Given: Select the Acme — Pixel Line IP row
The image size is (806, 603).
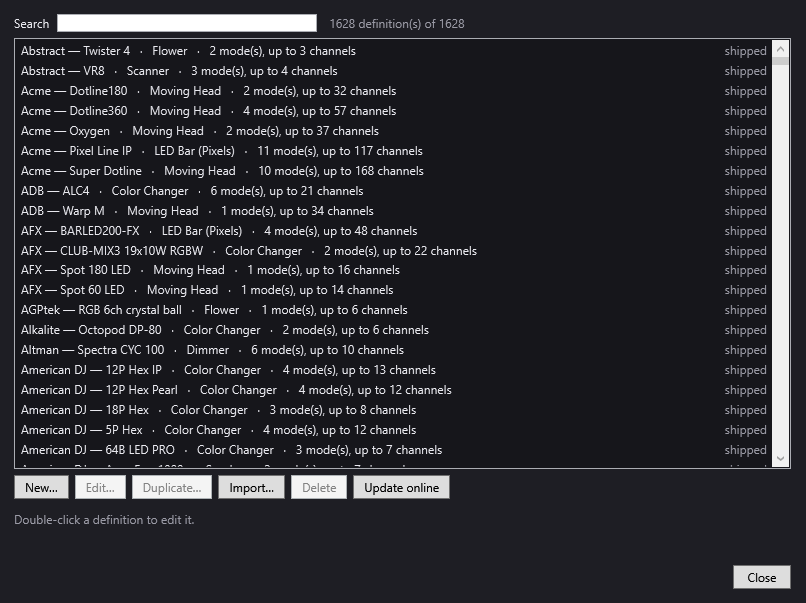Looking at the screenshot, I should pos(393,151).
